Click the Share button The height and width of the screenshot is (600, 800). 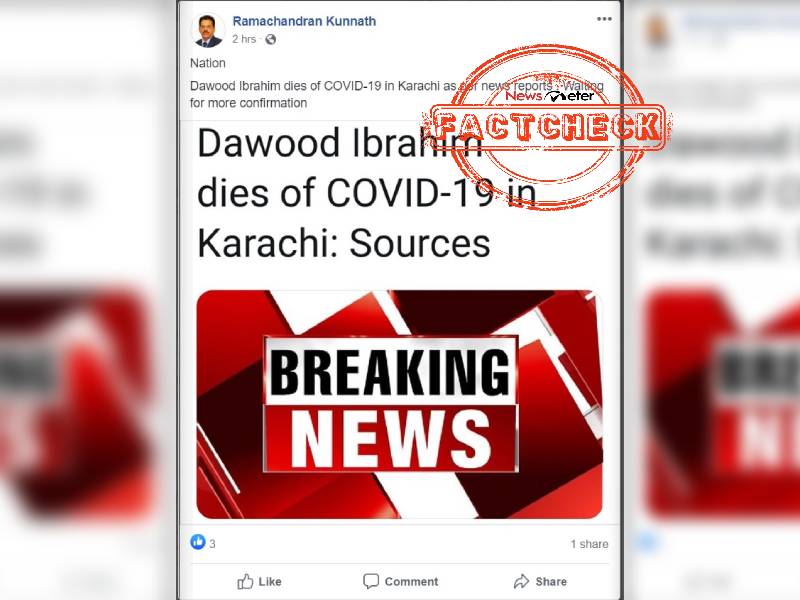540,581
